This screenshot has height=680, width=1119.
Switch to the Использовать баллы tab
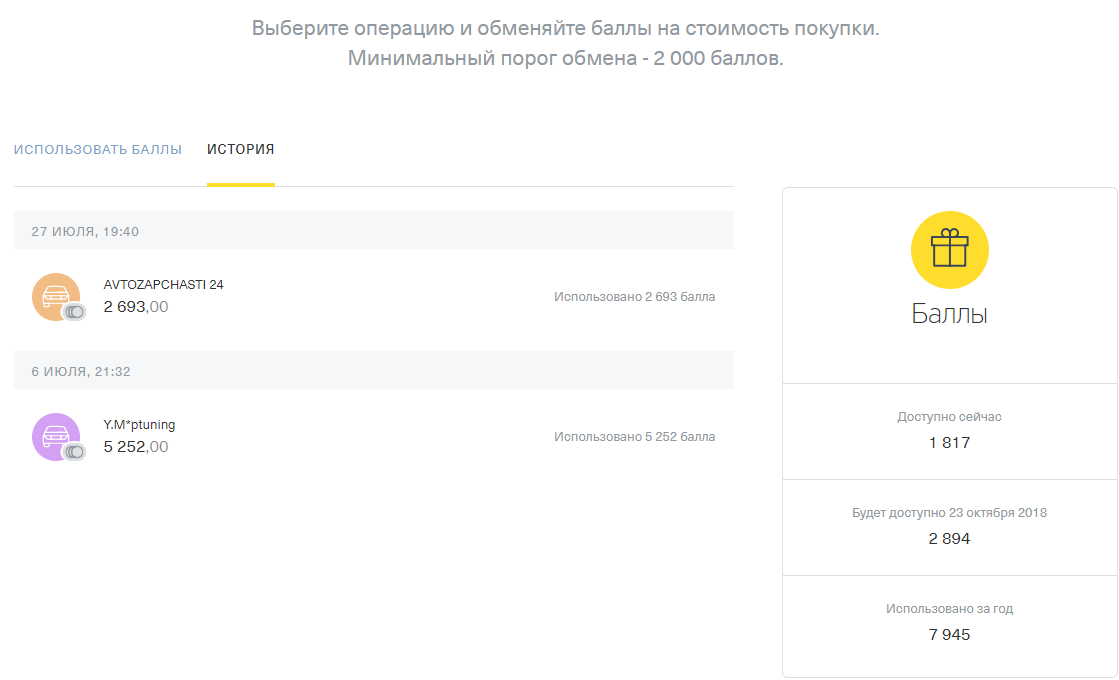coord(98,150)
